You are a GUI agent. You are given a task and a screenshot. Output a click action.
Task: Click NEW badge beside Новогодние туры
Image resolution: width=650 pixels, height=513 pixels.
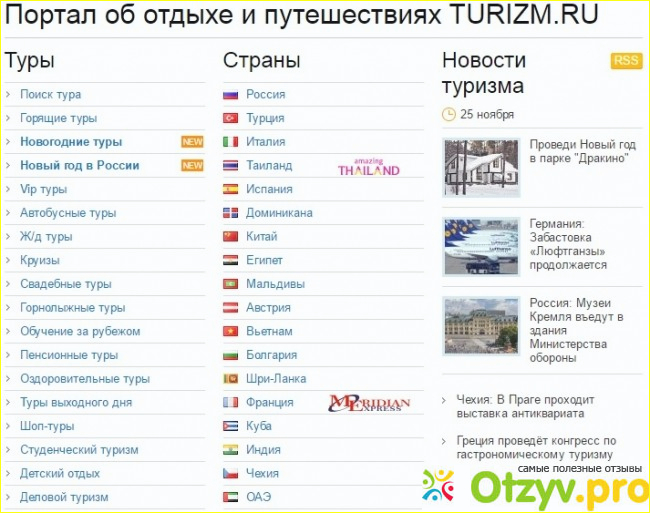point(192,142)
